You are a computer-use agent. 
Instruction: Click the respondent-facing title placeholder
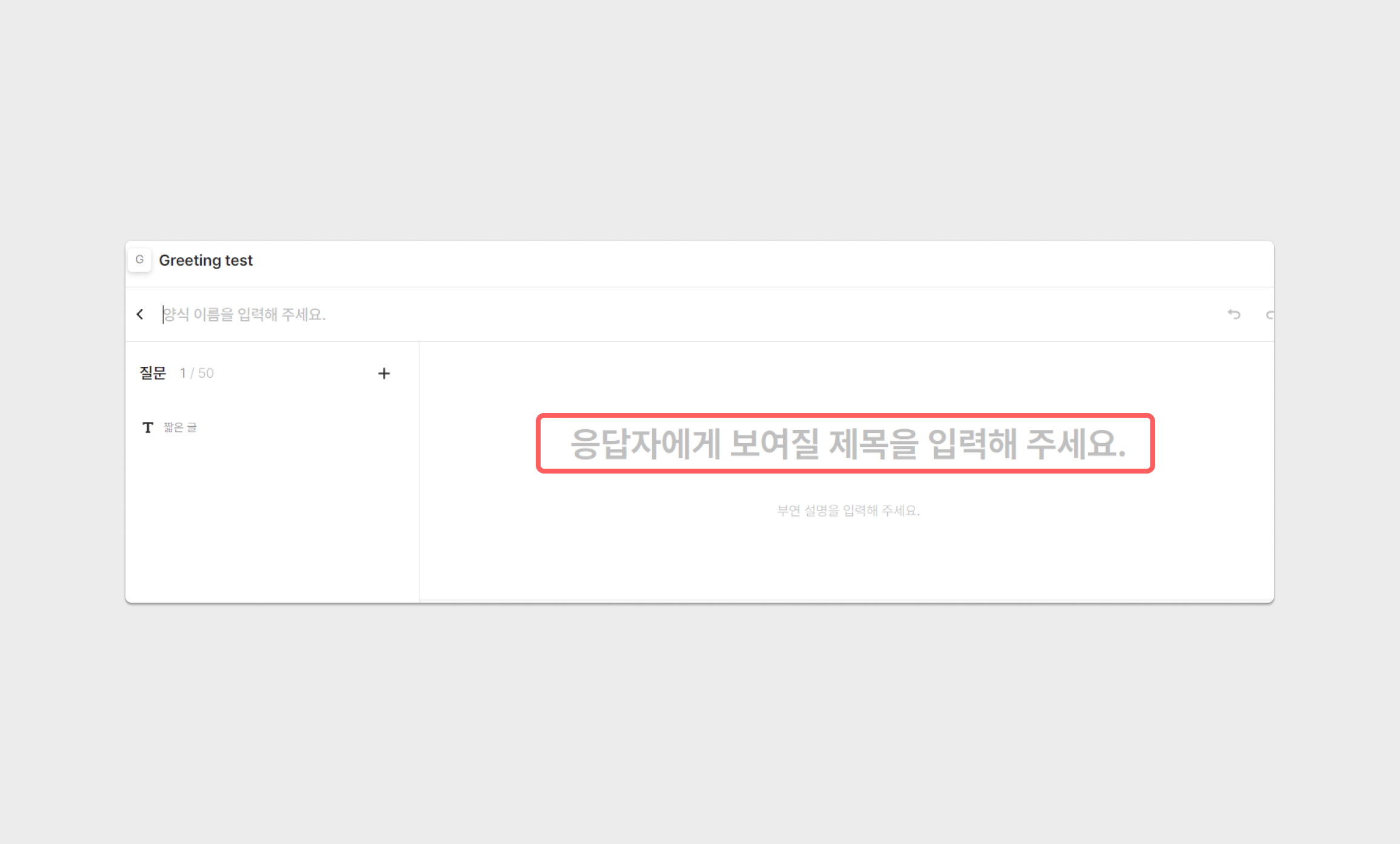[847, 444]
